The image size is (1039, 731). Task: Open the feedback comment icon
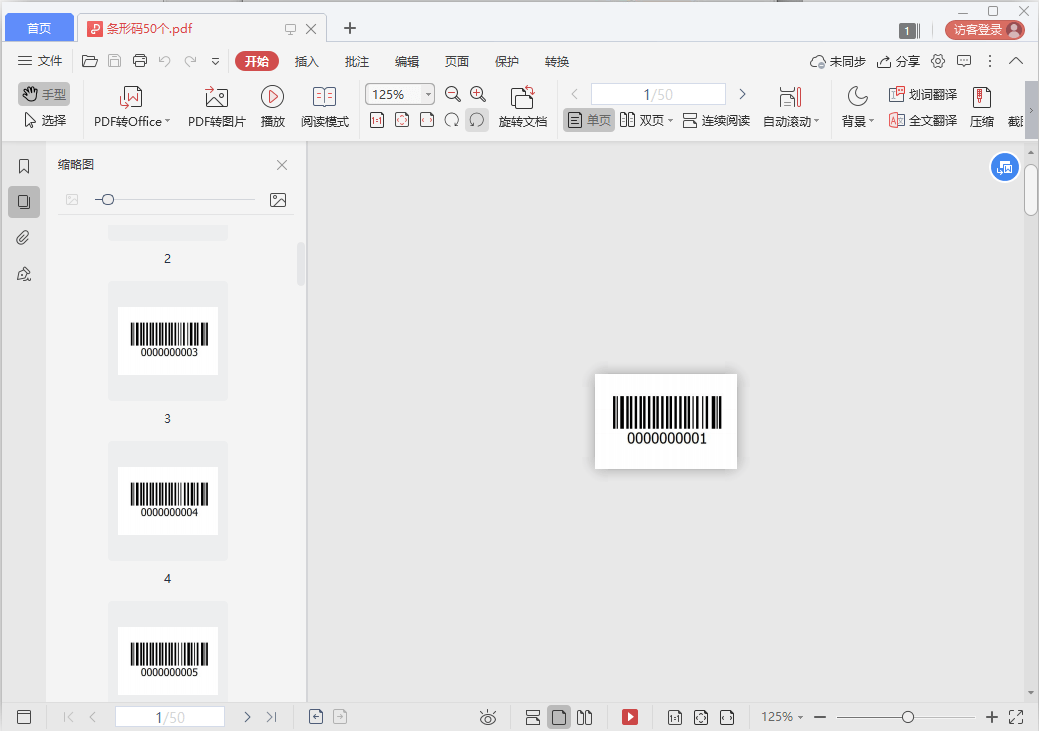pos(964,61)
